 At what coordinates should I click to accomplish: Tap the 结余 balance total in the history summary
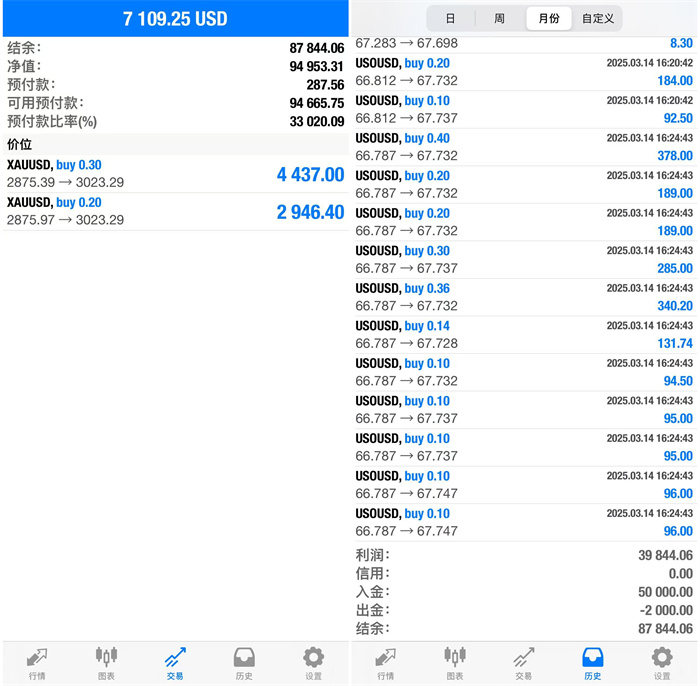point(665,629)
